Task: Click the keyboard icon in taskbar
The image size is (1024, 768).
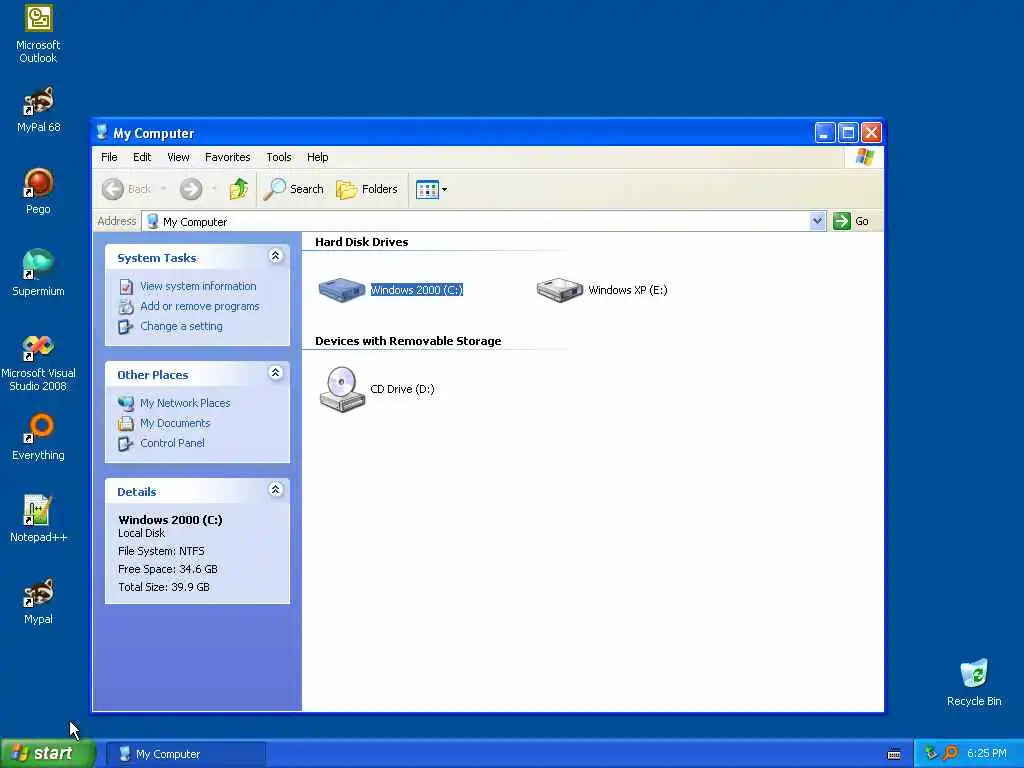Action: pyautogui.click(x=894, y=754)
